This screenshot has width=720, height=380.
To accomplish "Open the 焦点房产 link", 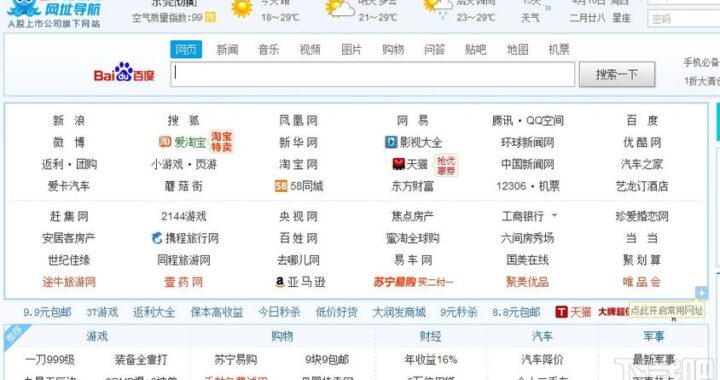I will click(x=413, y=216).
